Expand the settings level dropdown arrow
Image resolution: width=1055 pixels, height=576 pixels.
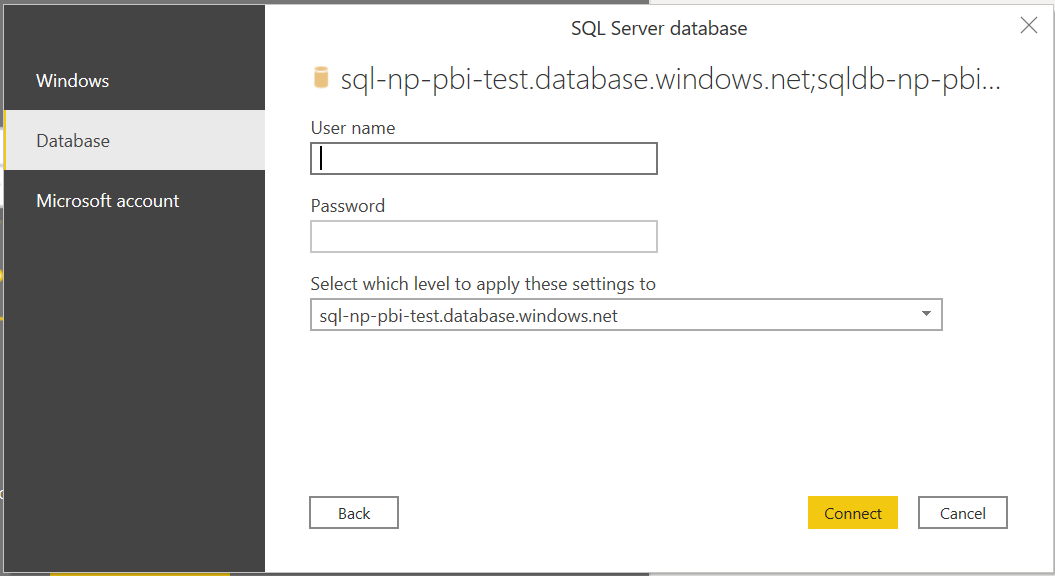pos(926,314)
